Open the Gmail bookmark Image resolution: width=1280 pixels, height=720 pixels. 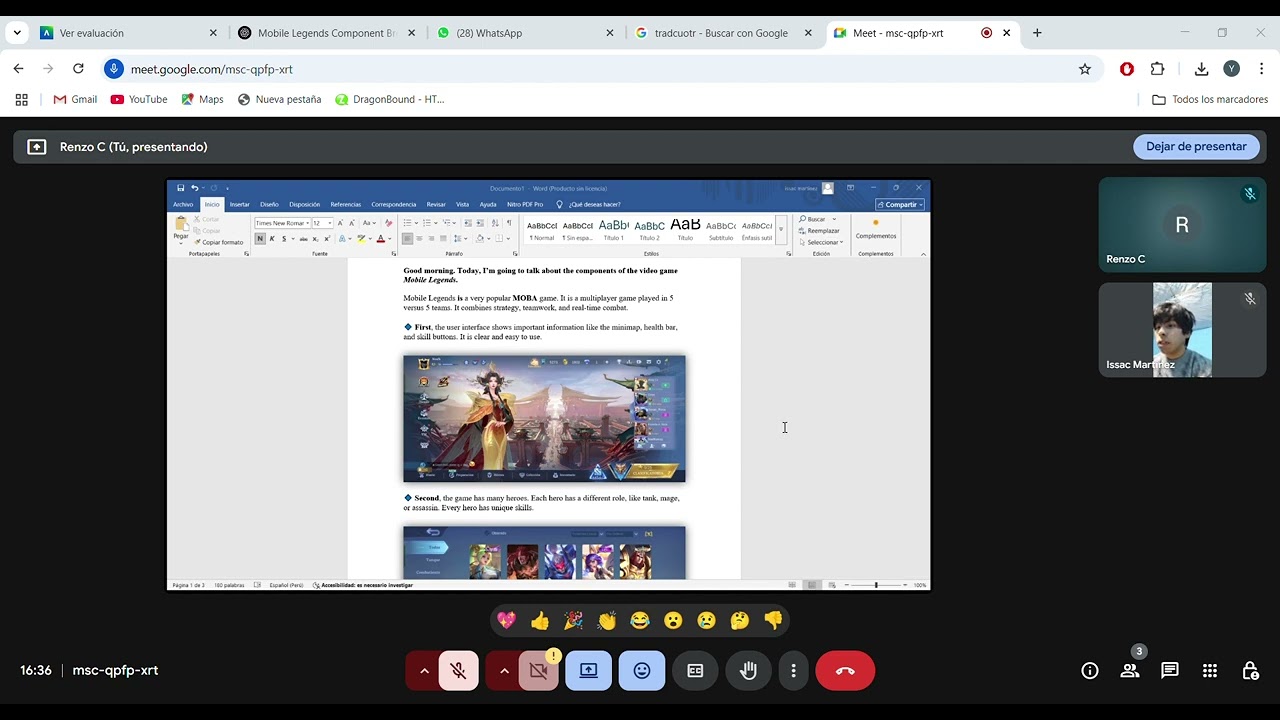tap(75, 99)
